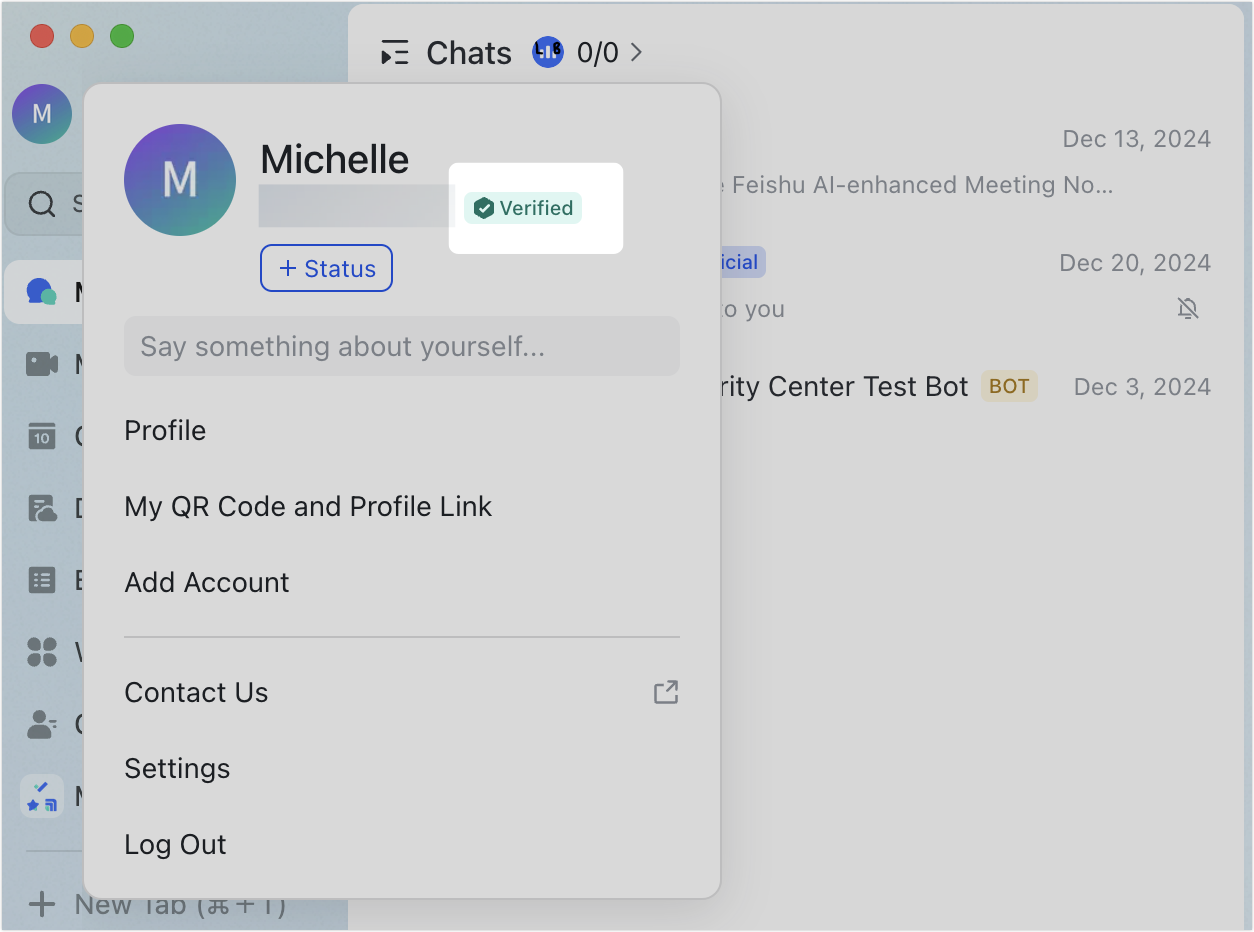
Task: Open Meetings via the video camera icon
Action: tap(41, 364)
